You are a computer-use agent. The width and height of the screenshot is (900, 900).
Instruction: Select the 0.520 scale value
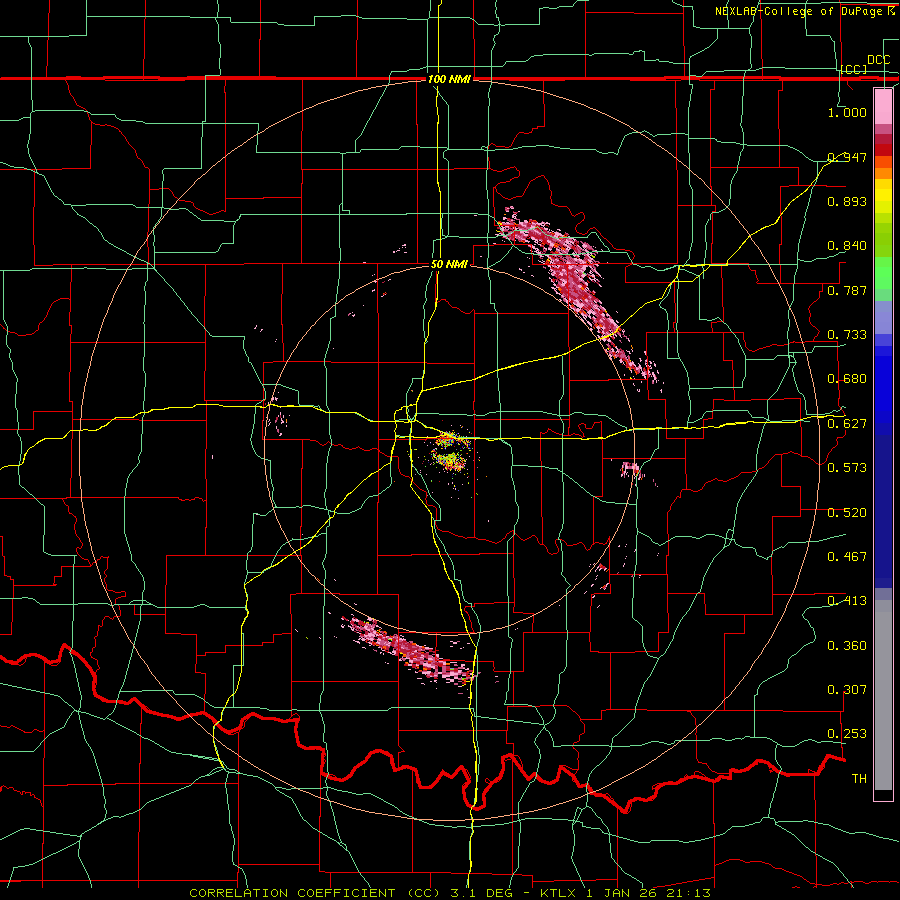[x=847, y=513]
